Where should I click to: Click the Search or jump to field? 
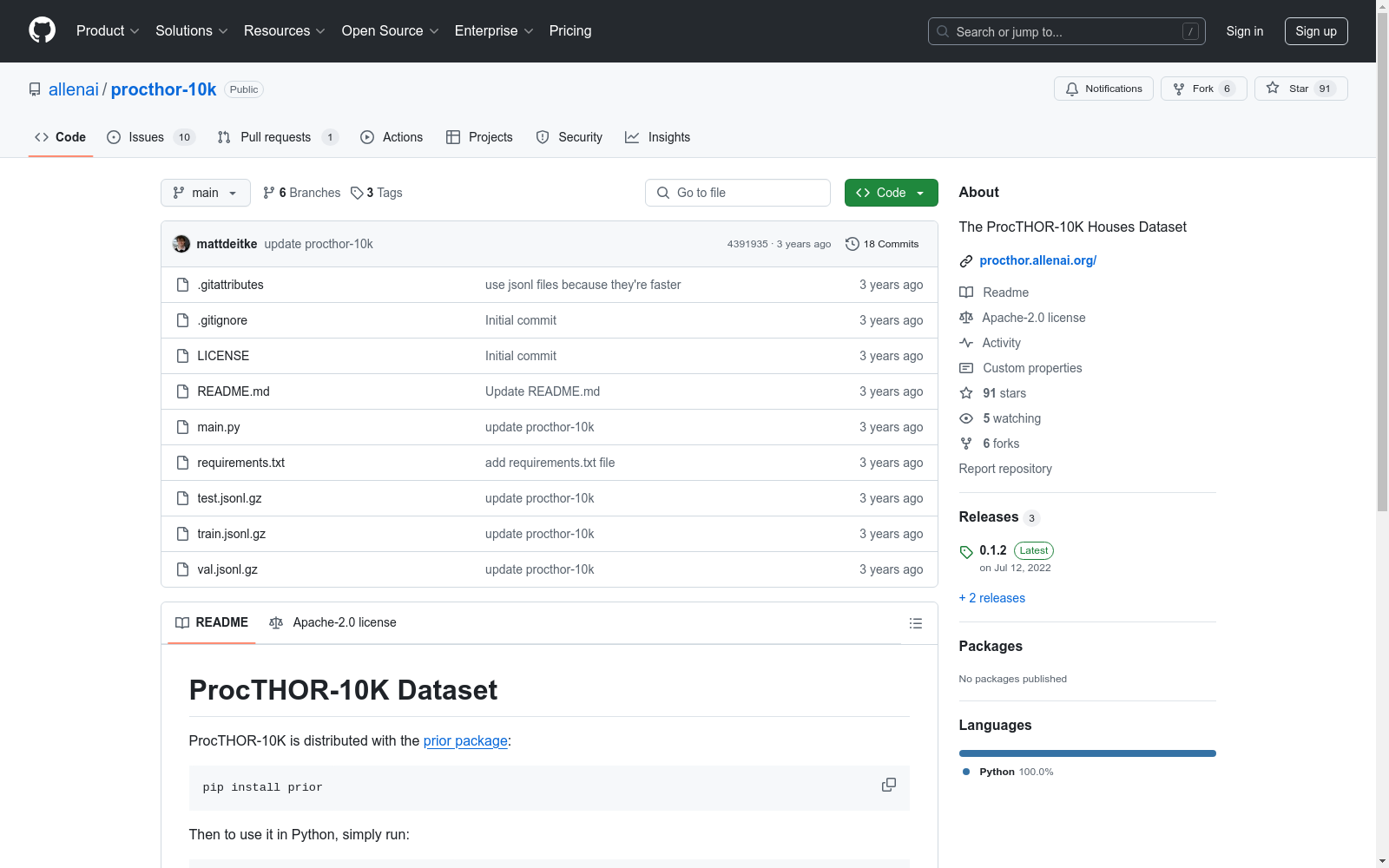coord(1067,31)
